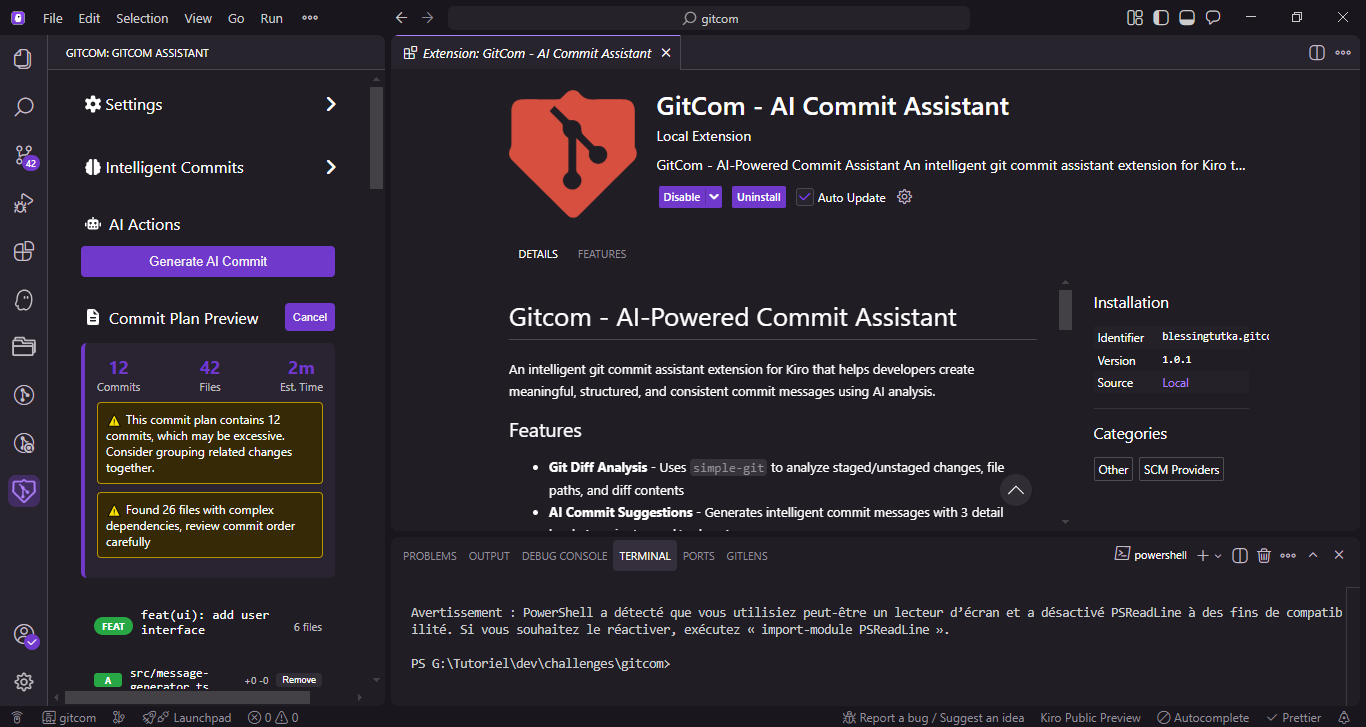Click the Split Editor icon in the tab bar

click(1316, 53)
